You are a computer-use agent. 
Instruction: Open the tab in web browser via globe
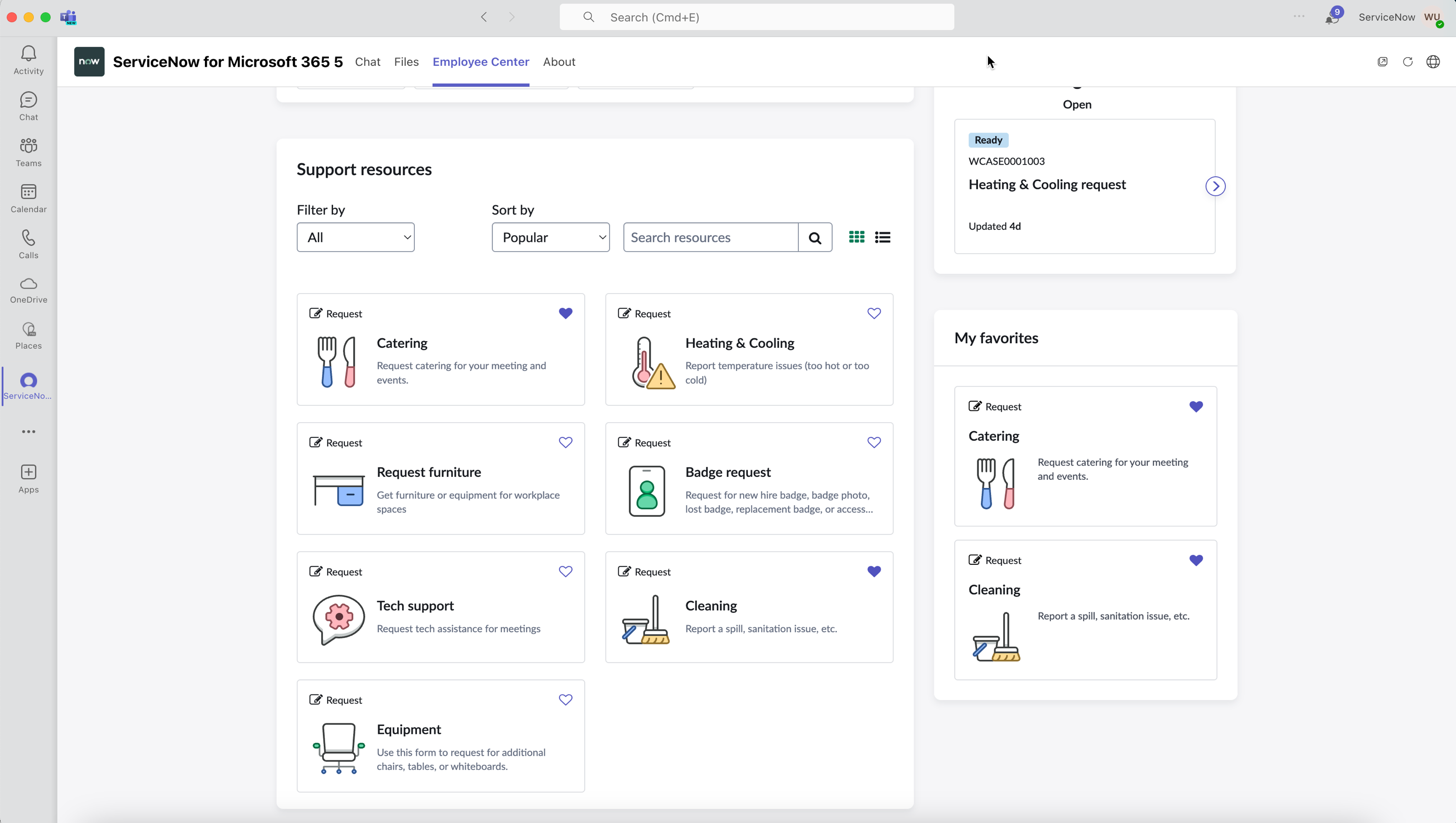[1433, 62]
